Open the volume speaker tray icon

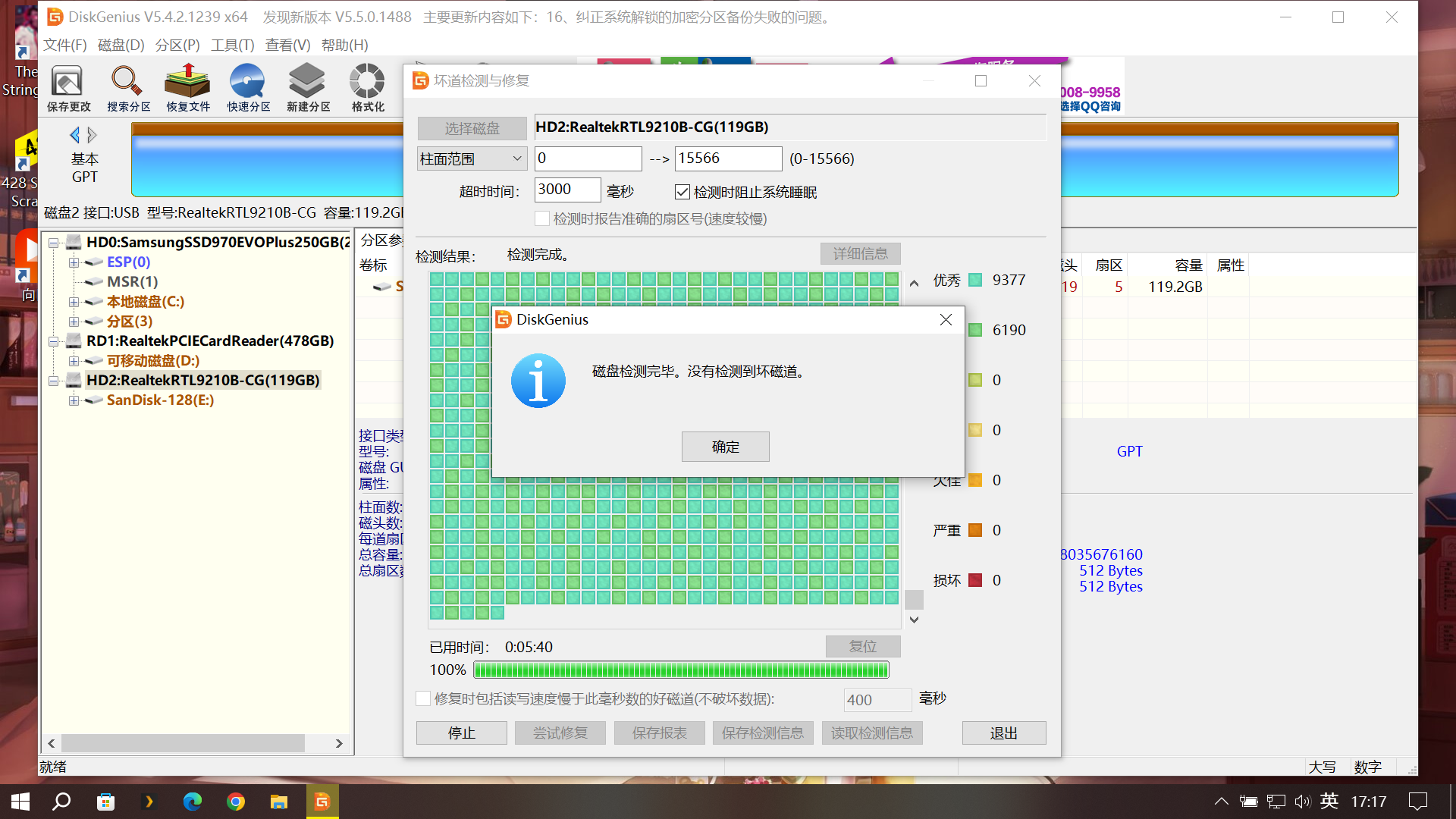point(1302,802)
